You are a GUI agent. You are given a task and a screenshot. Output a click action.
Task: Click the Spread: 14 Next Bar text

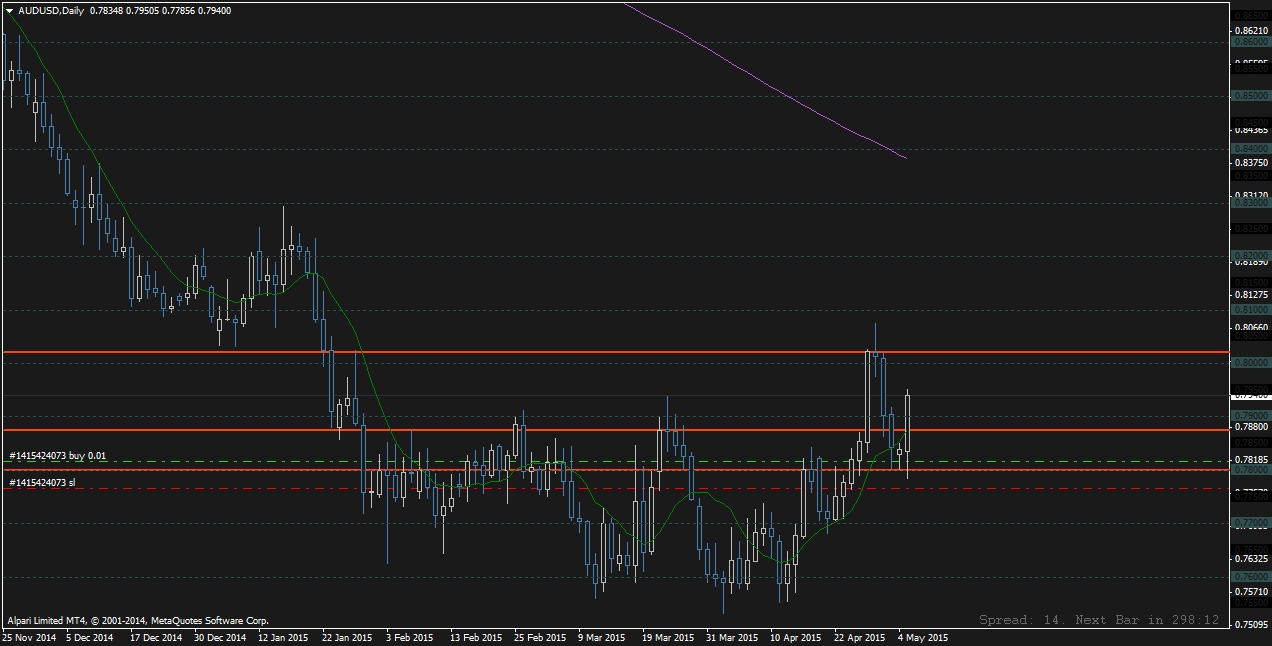pos(1099,620)
